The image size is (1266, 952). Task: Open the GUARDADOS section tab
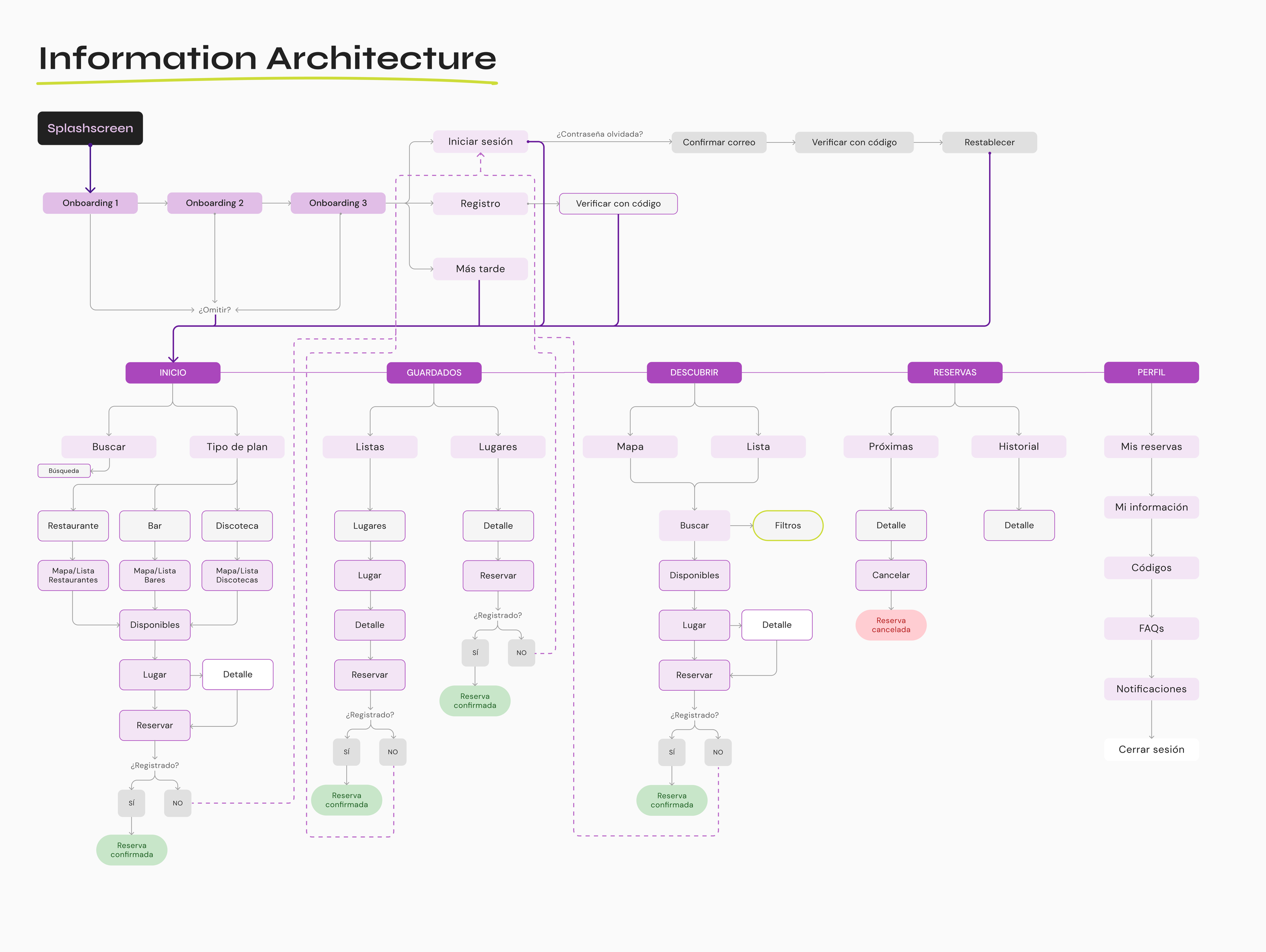pos(433,373)
